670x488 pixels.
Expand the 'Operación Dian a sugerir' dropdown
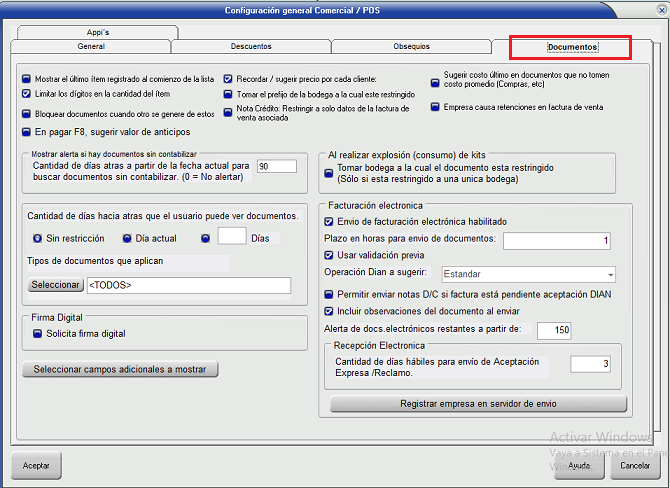609,274
